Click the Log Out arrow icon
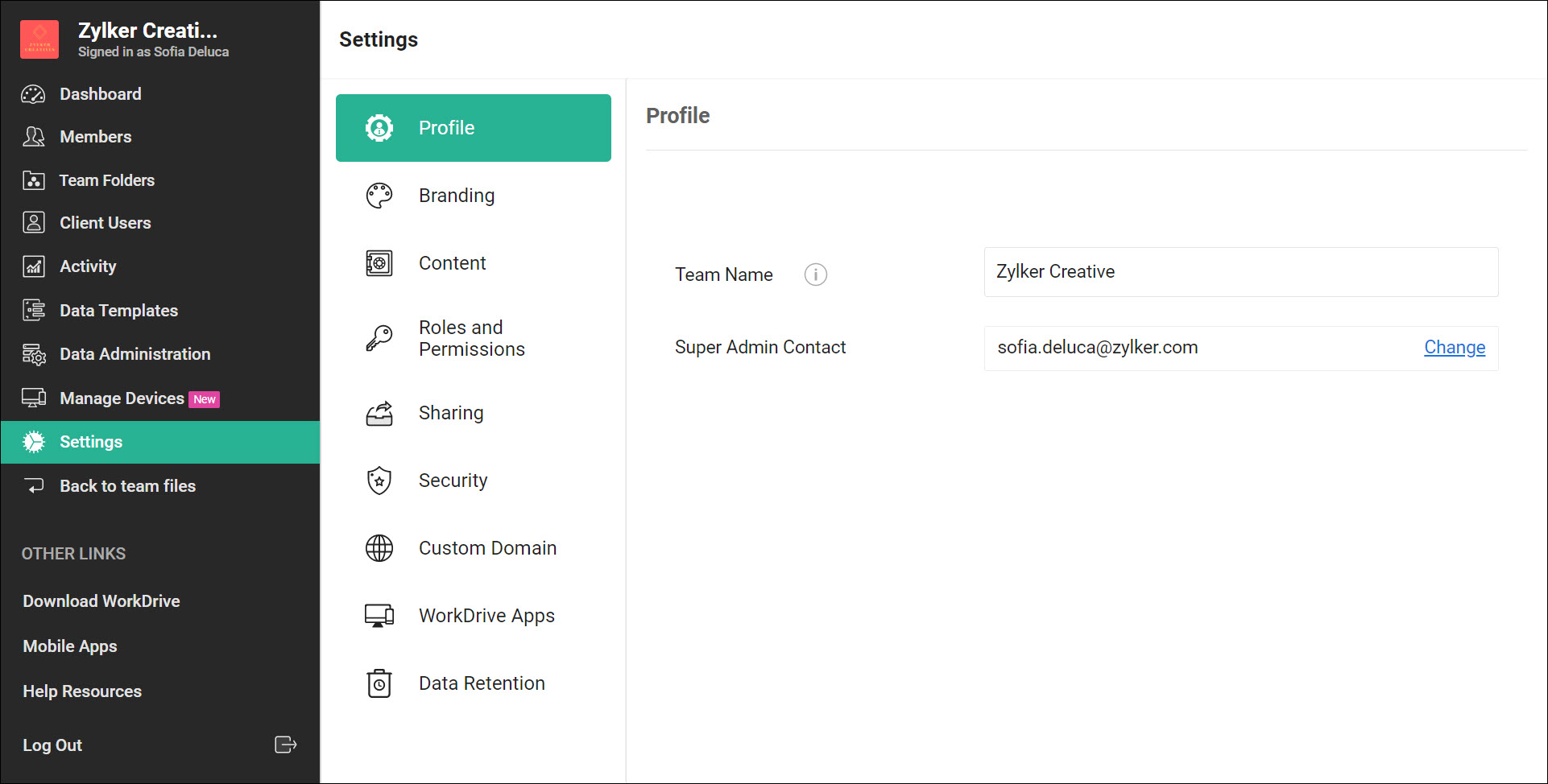 (x=285, y=745)
